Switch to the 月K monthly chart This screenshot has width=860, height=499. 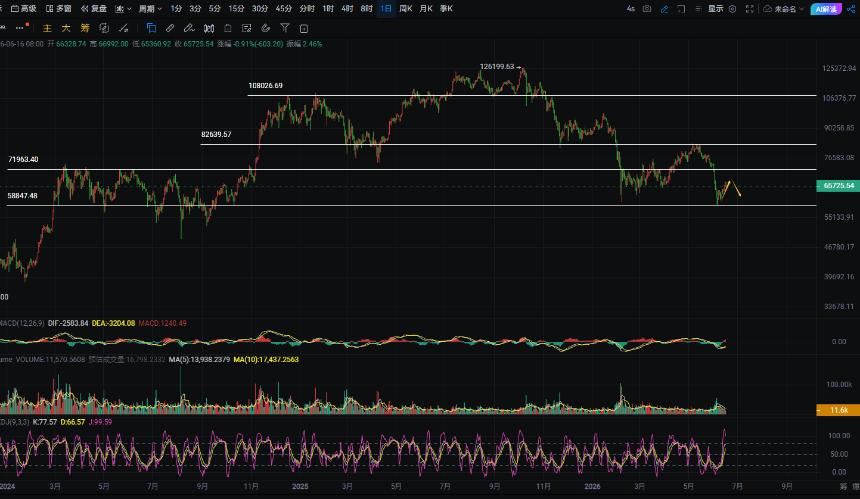coord(426,9)
